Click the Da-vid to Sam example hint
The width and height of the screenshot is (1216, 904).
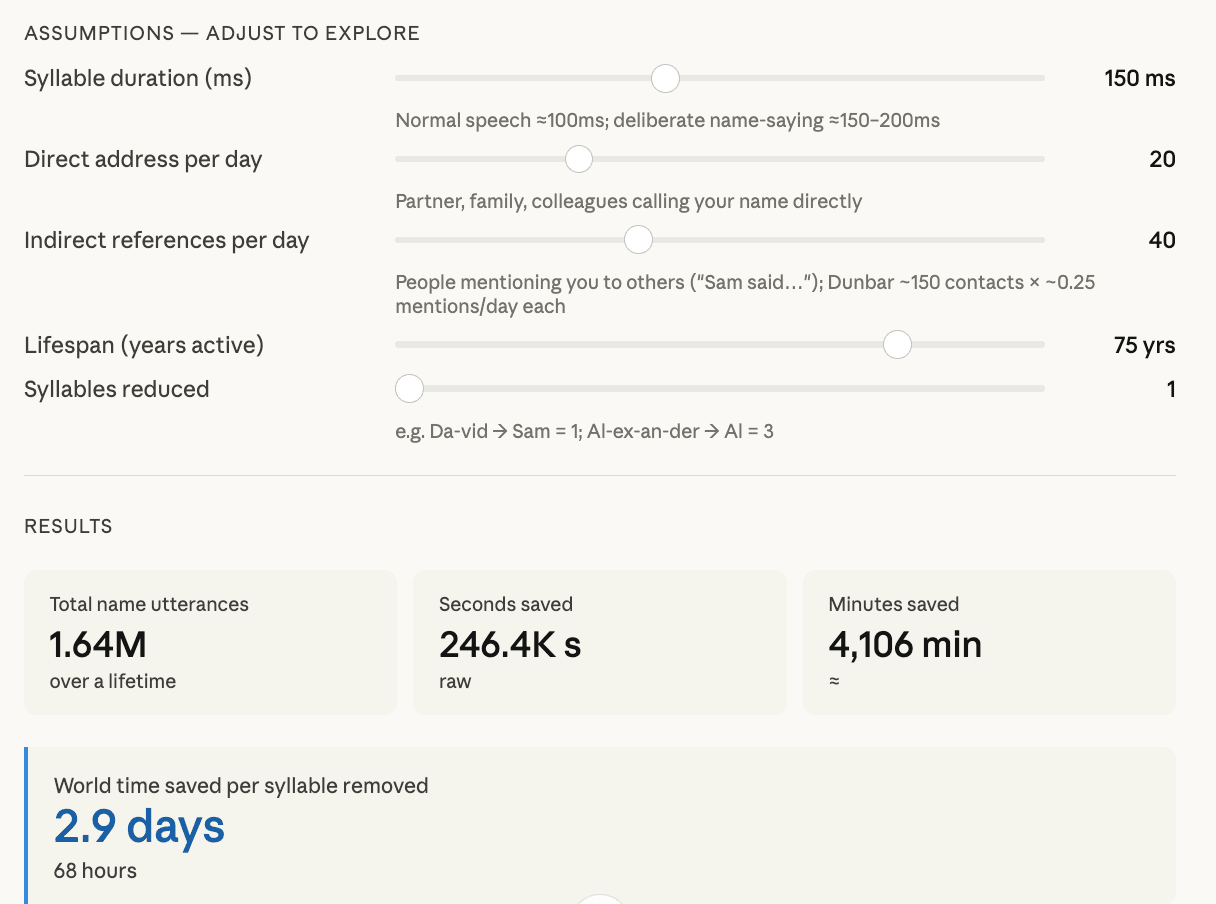click(584, 432)
